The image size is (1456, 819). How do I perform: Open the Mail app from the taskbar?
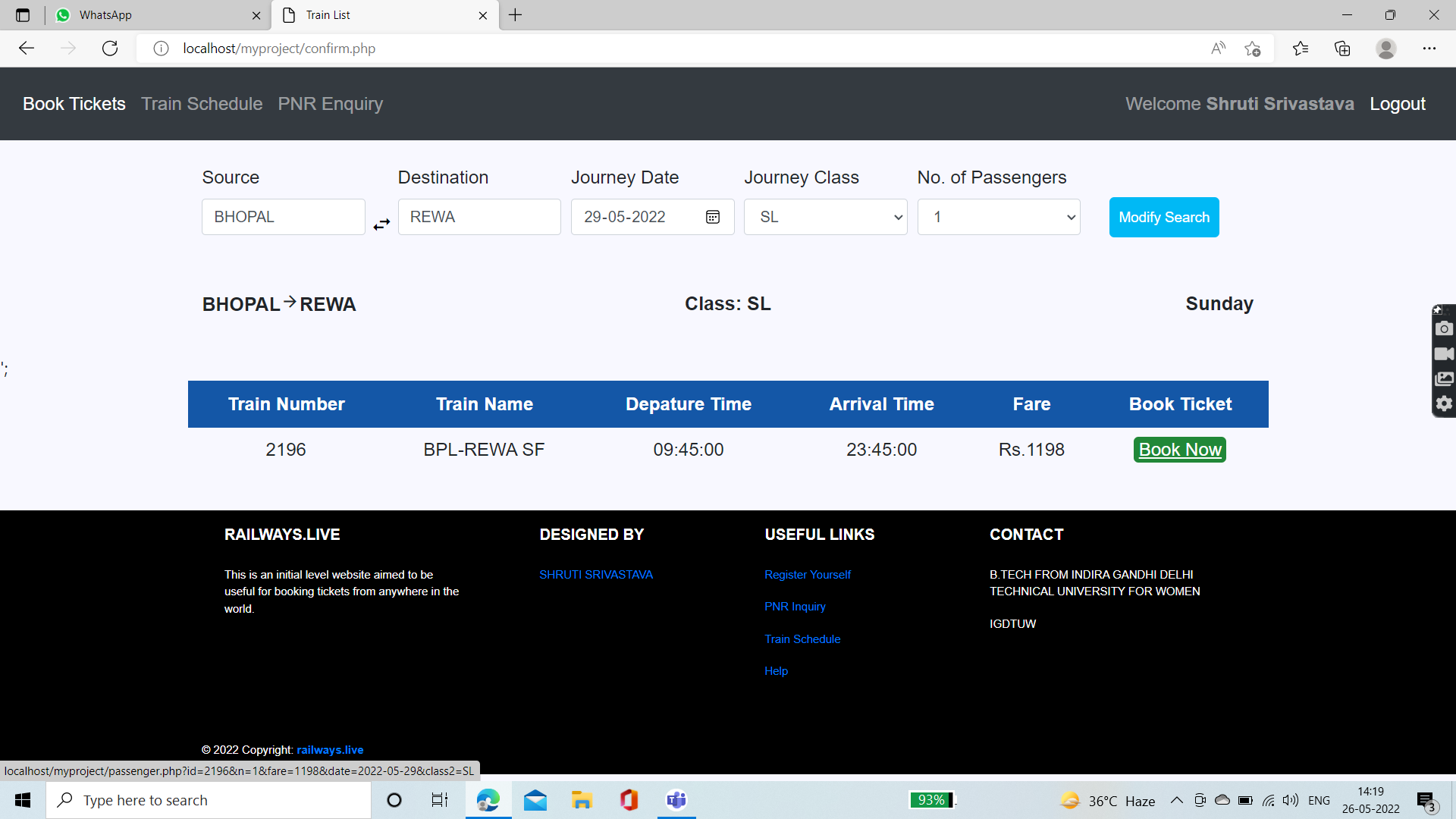click(535, 800)
